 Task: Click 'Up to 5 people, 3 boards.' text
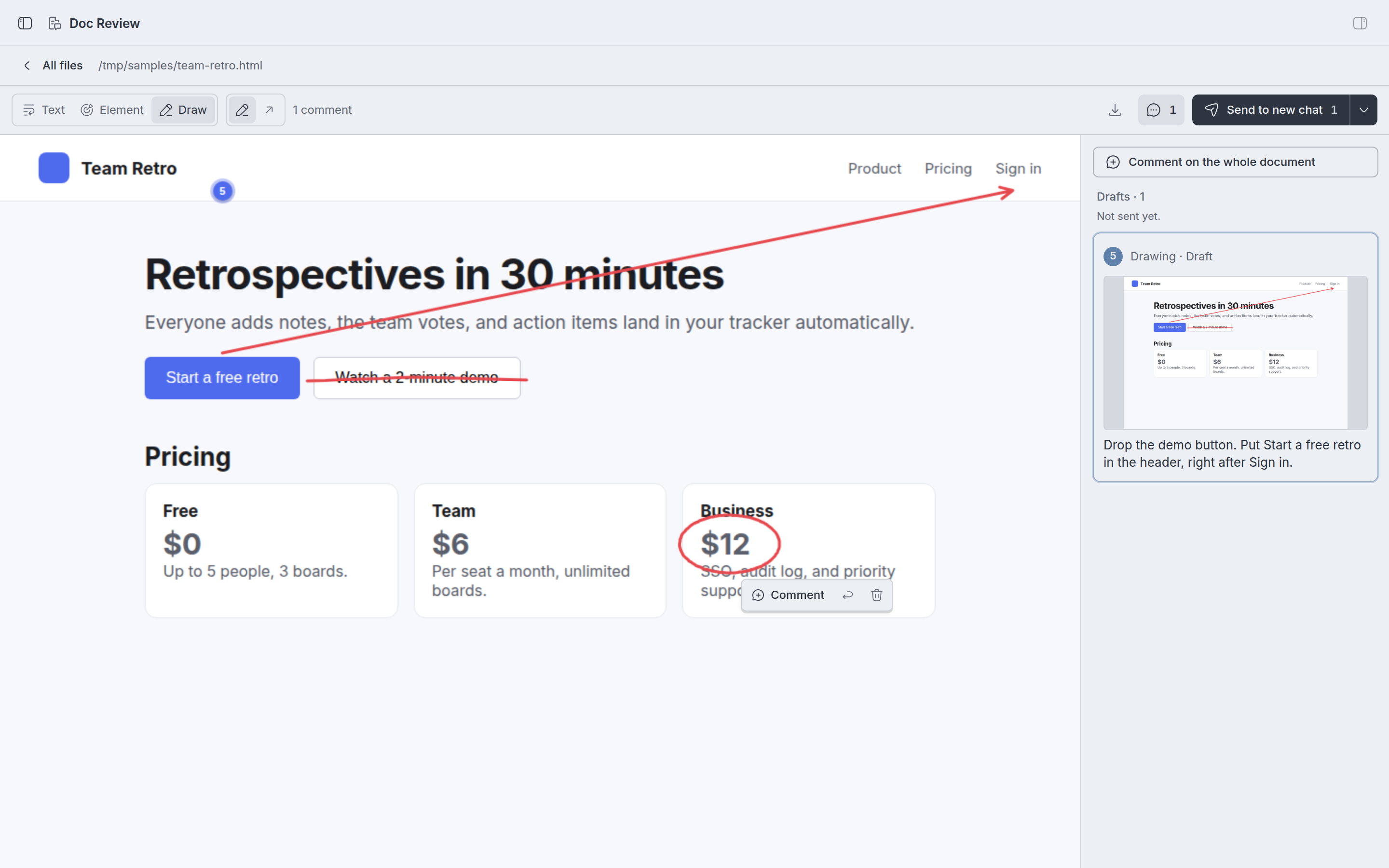pos(256,571)
